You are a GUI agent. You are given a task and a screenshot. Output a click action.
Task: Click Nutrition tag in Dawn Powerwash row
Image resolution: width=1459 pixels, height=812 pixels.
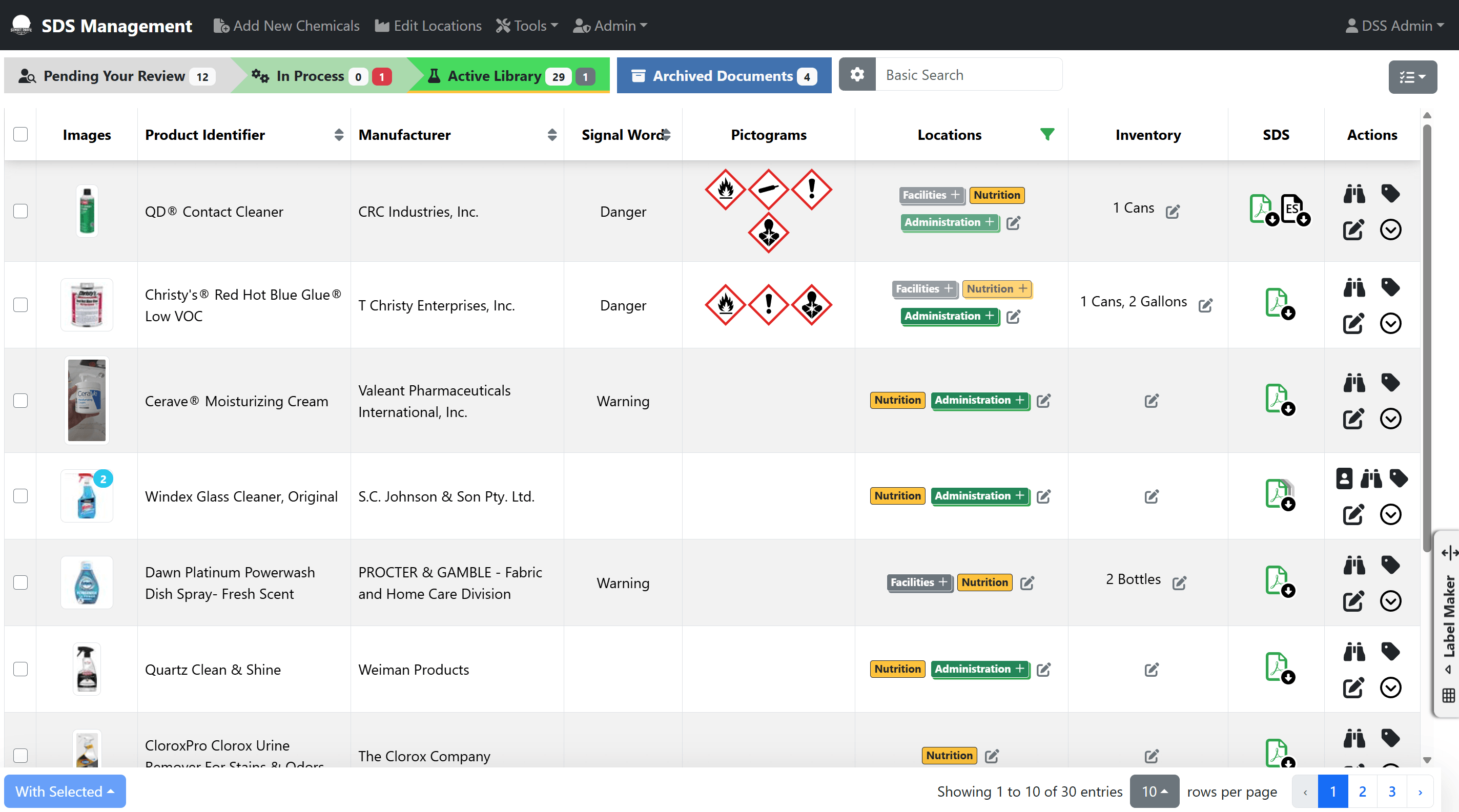(984, 582)
